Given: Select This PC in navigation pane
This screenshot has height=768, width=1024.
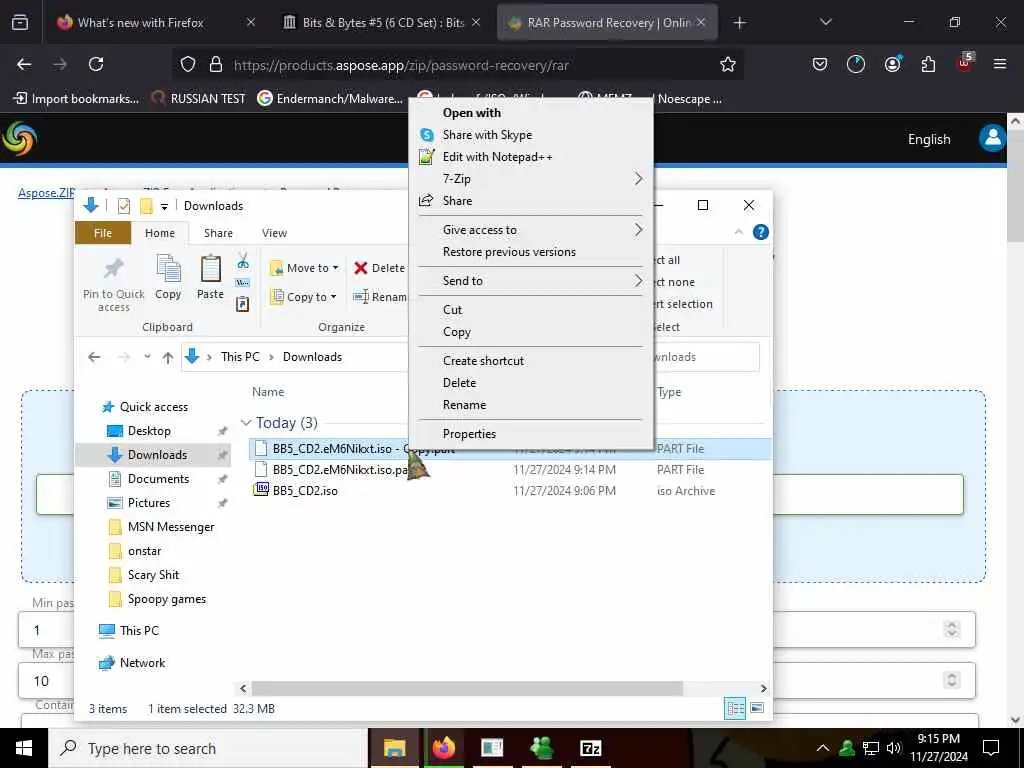Looking at the screenshot, I should [x=138, y=630].
